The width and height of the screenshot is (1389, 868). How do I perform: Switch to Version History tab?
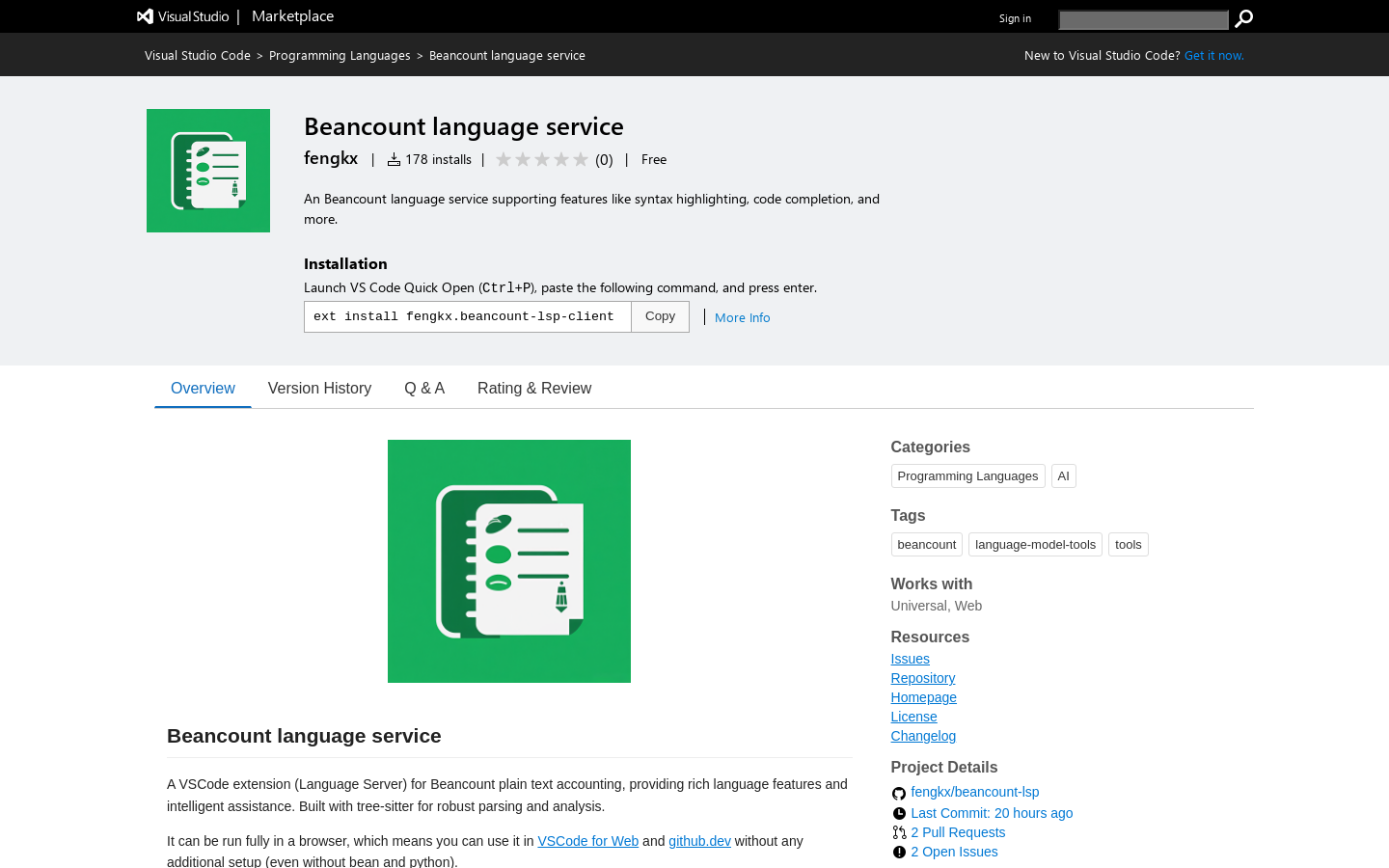pos(319,389)
